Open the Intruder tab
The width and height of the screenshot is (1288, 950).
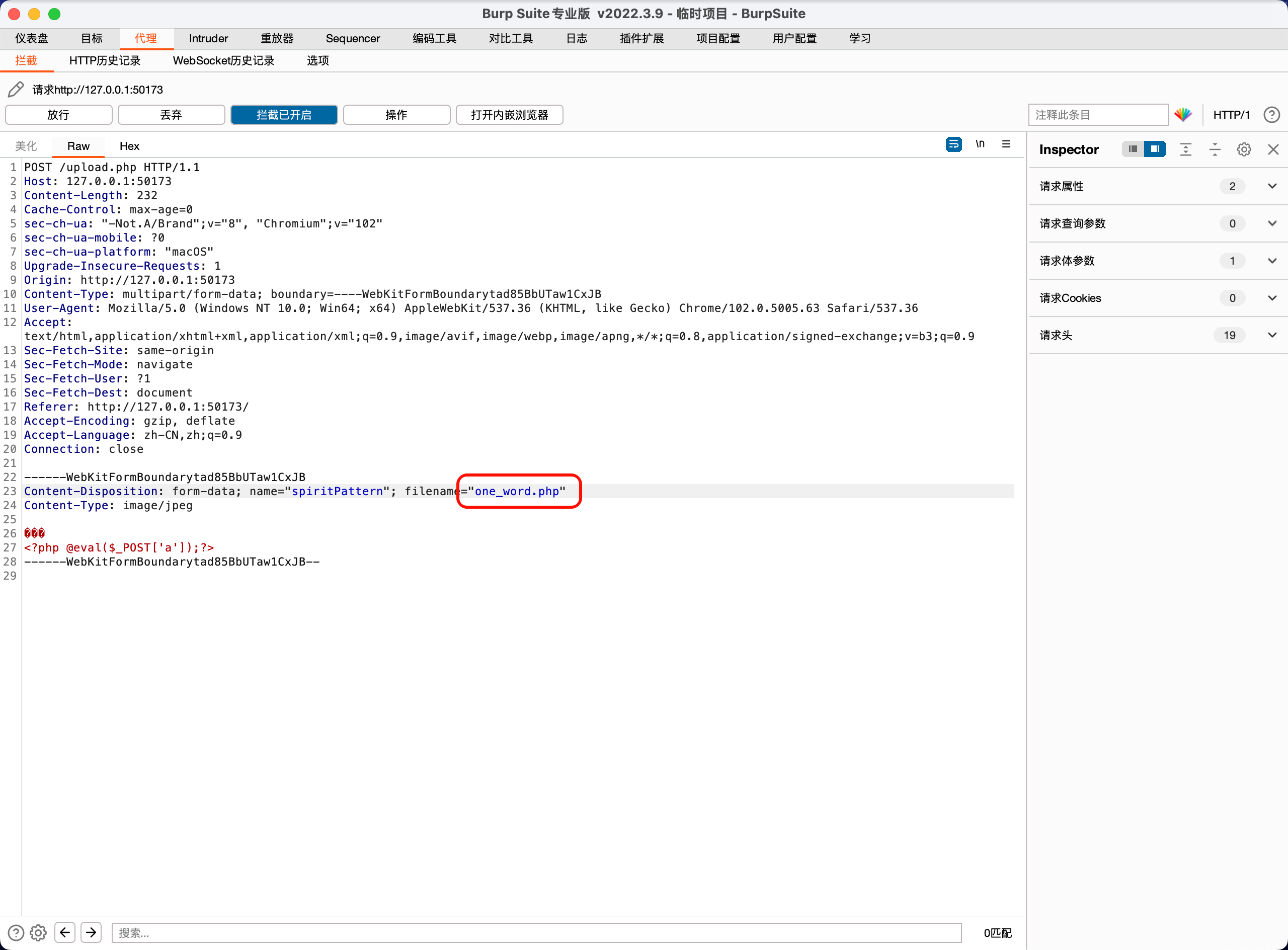point(208,39)
